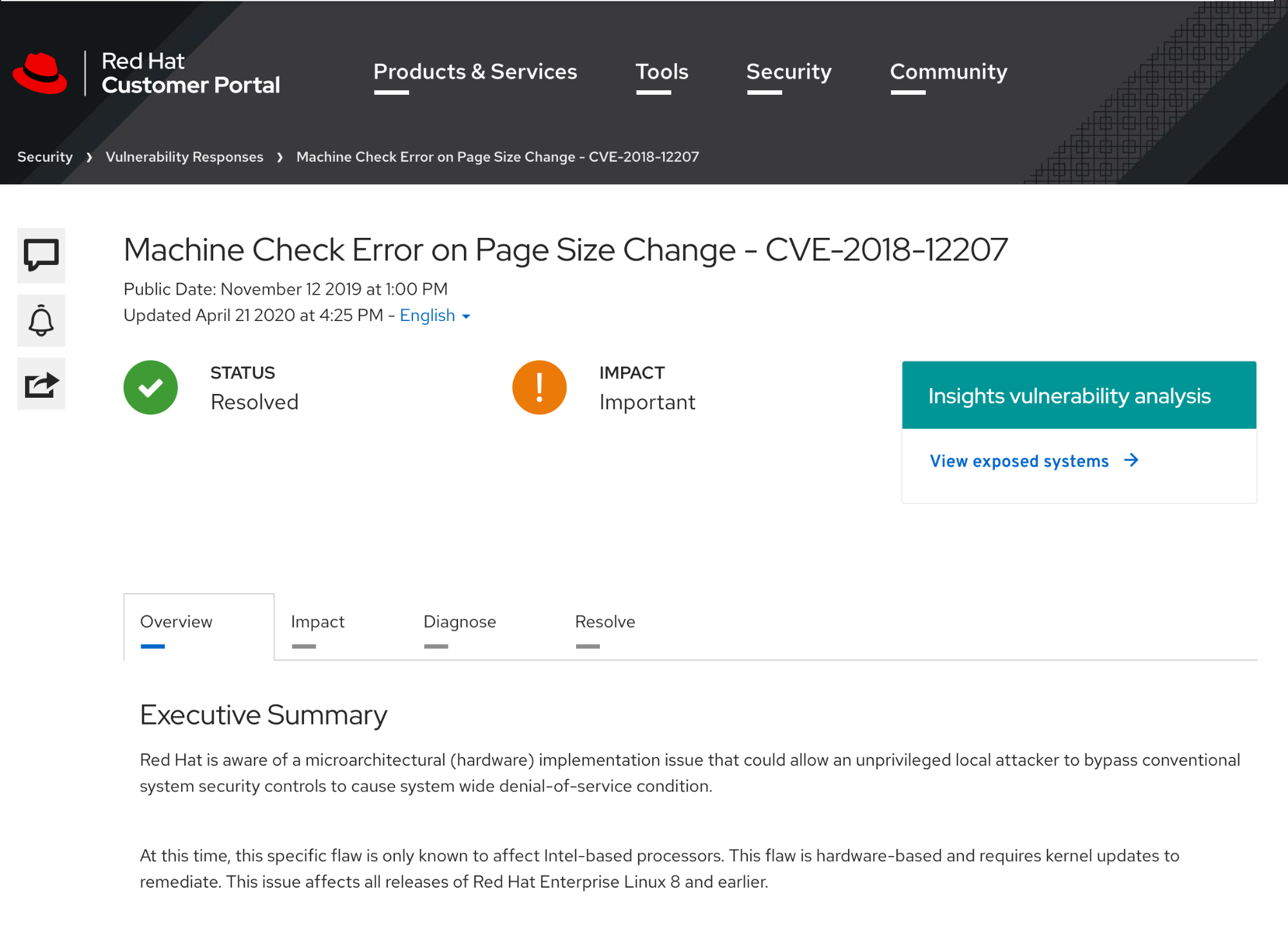1288x936 pixels.
Task: Switch to the Diagnose tab
Action: [x=459, y=621]
